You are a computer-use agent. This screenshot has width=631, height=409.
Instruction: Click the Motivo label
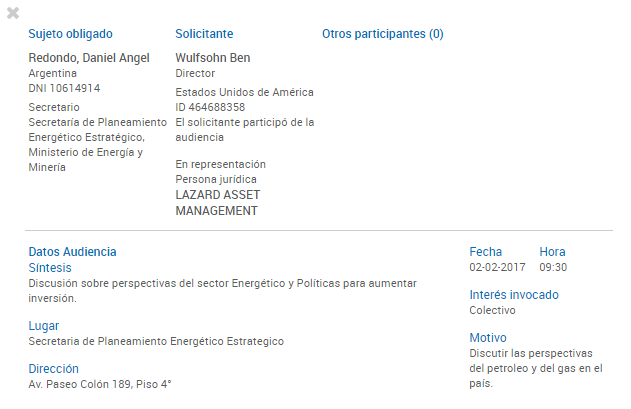tap(488, 338)
